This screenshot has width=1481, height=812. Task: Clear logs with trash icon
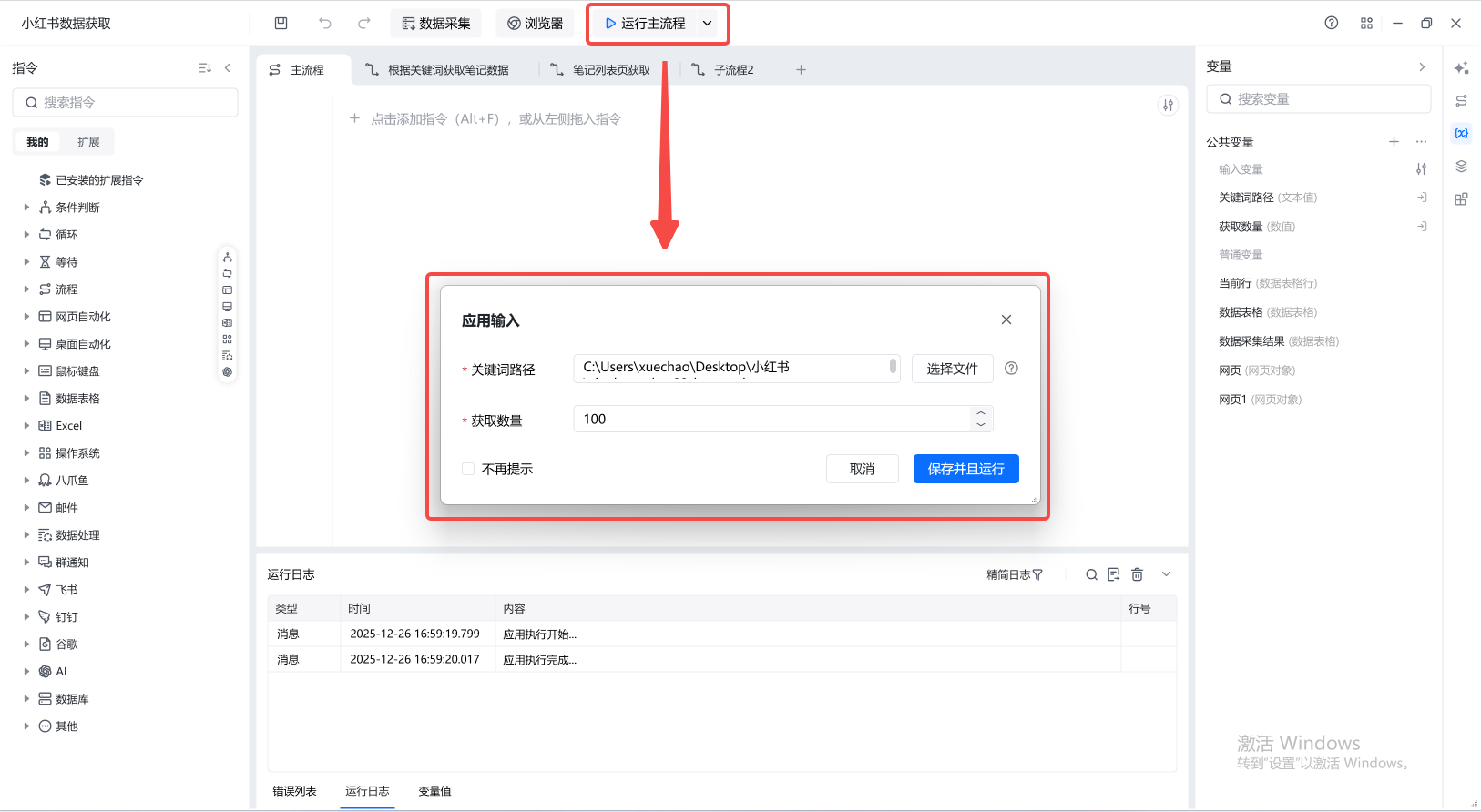pyautogui.click(x=1138, y=575)
